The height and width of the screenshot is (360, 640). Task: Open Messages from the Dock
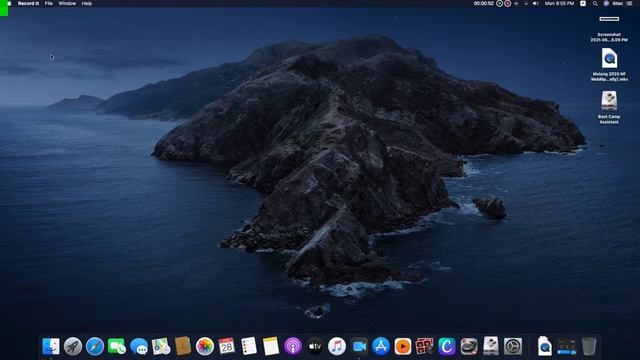139,347
